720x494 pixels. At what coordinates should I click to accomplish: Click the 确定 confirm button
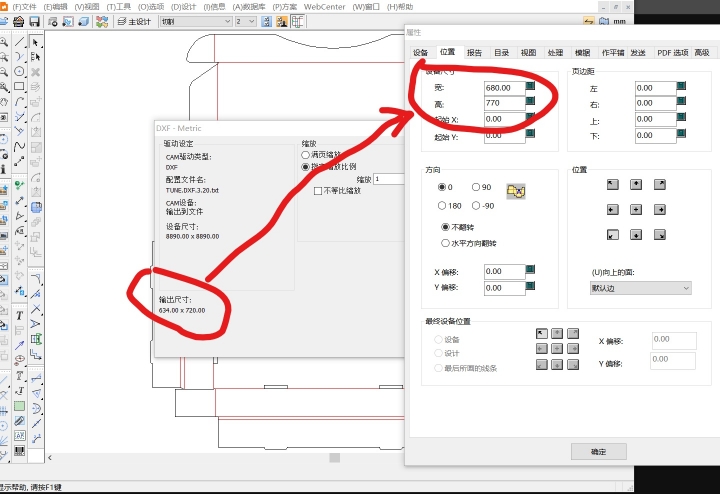598,451
